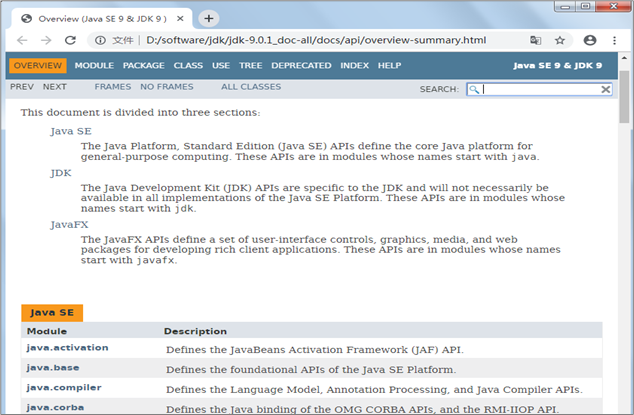
Task: Click the browser forward arrow
Action: click(x=45, y=40)
